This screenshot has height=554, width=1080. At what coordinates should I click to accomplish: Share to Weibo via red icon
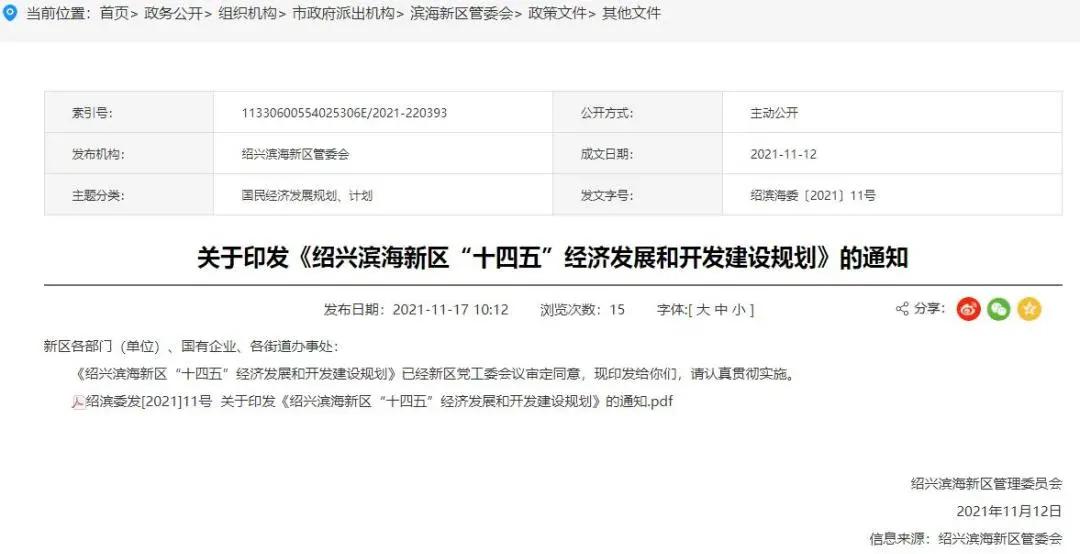(x=968, y=309)
